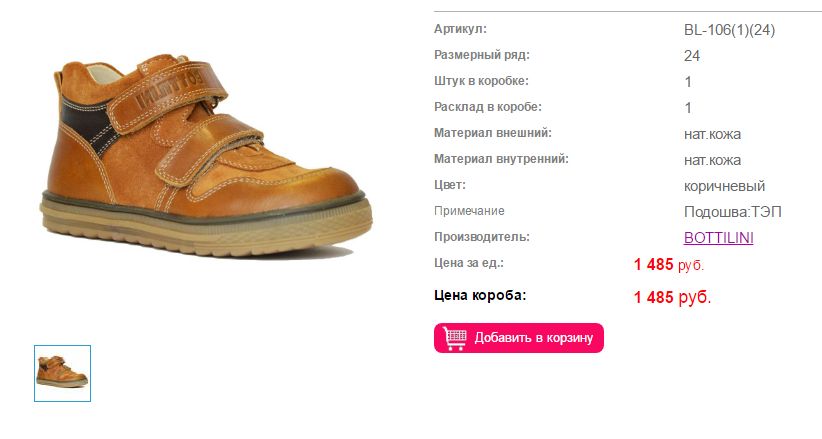Viewport: 822px width, 439px height.
Task: Click the Примечание label
Action: 469,211
